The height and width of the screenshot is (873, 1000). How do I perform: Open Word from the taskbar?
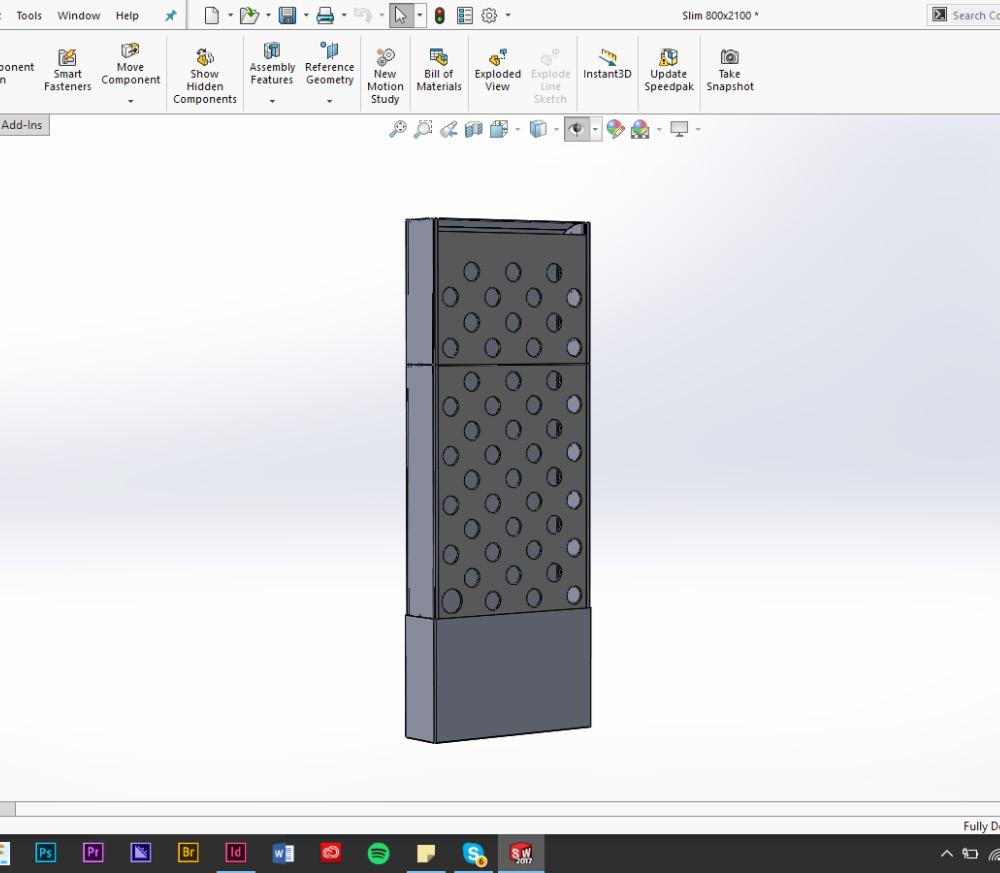pos(283,853)
